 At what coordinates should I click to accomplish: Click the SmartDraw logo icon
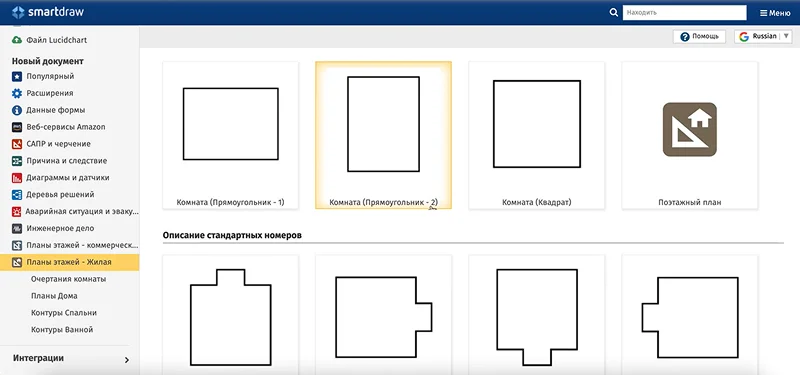coord(18,12)
